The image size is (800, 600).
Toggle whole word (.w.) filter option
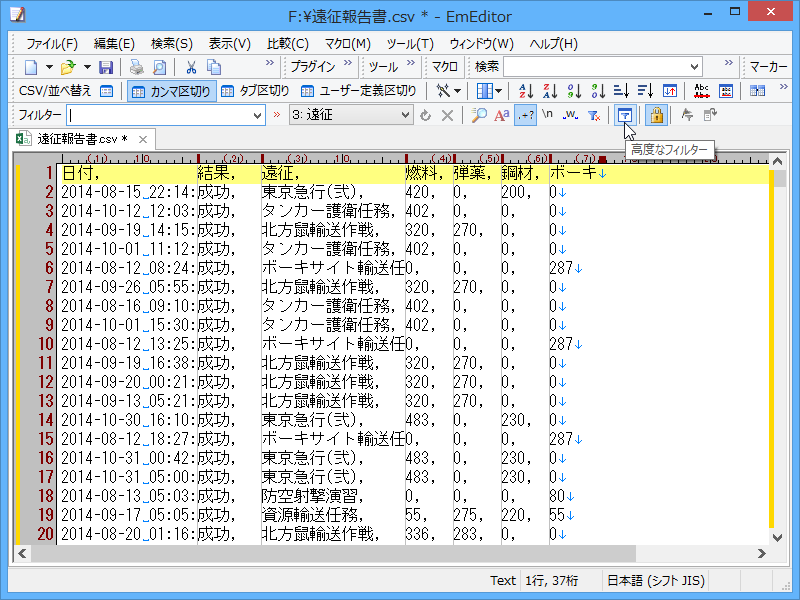coord(570,115)
